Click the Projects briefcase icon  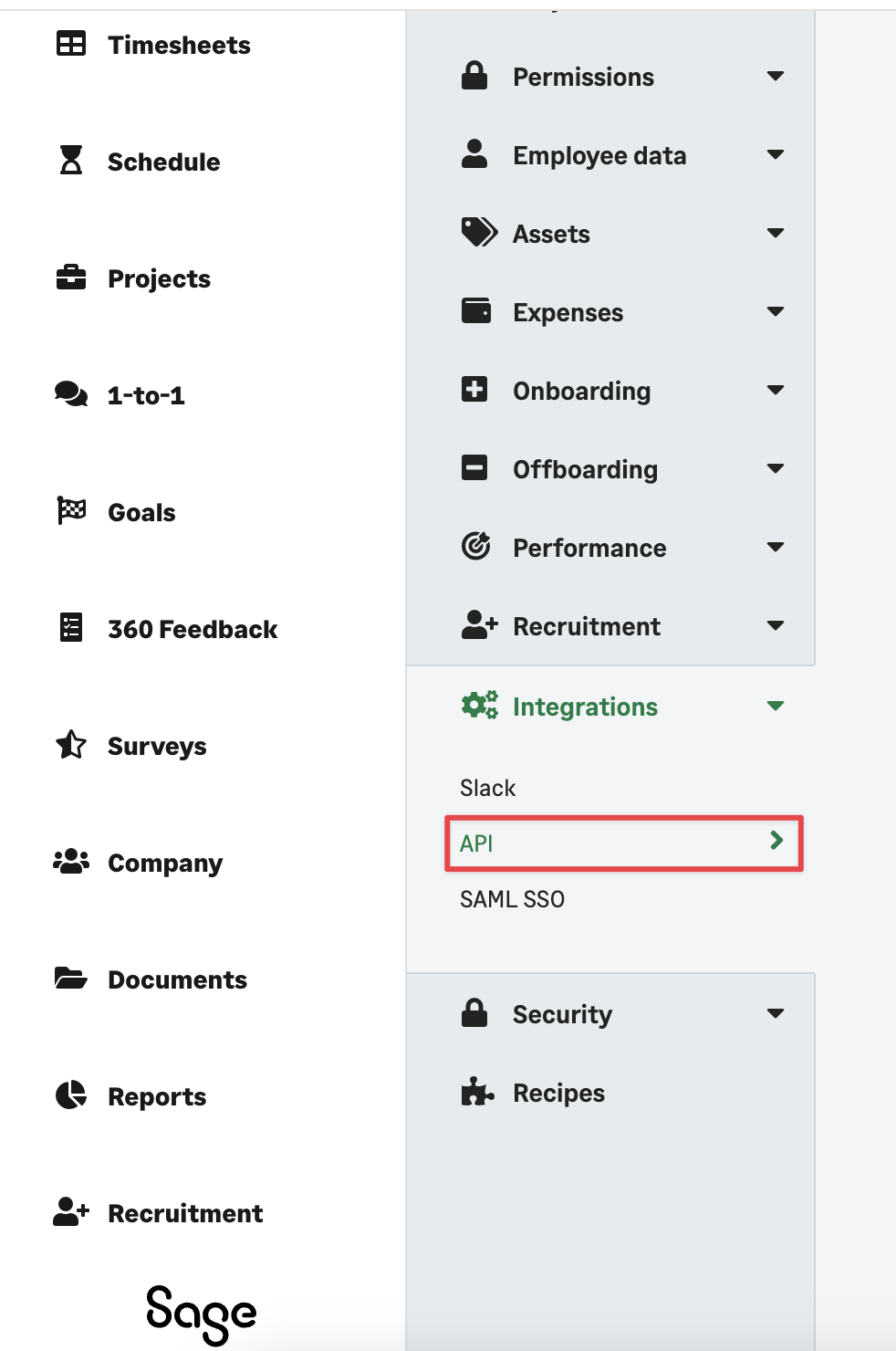(x=71, y=278)
